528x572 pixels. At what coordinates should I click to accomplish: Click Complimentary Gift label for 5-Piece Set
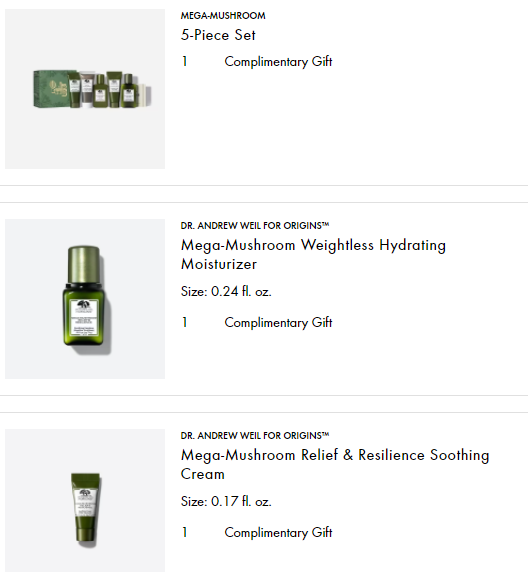pos(278,62)
